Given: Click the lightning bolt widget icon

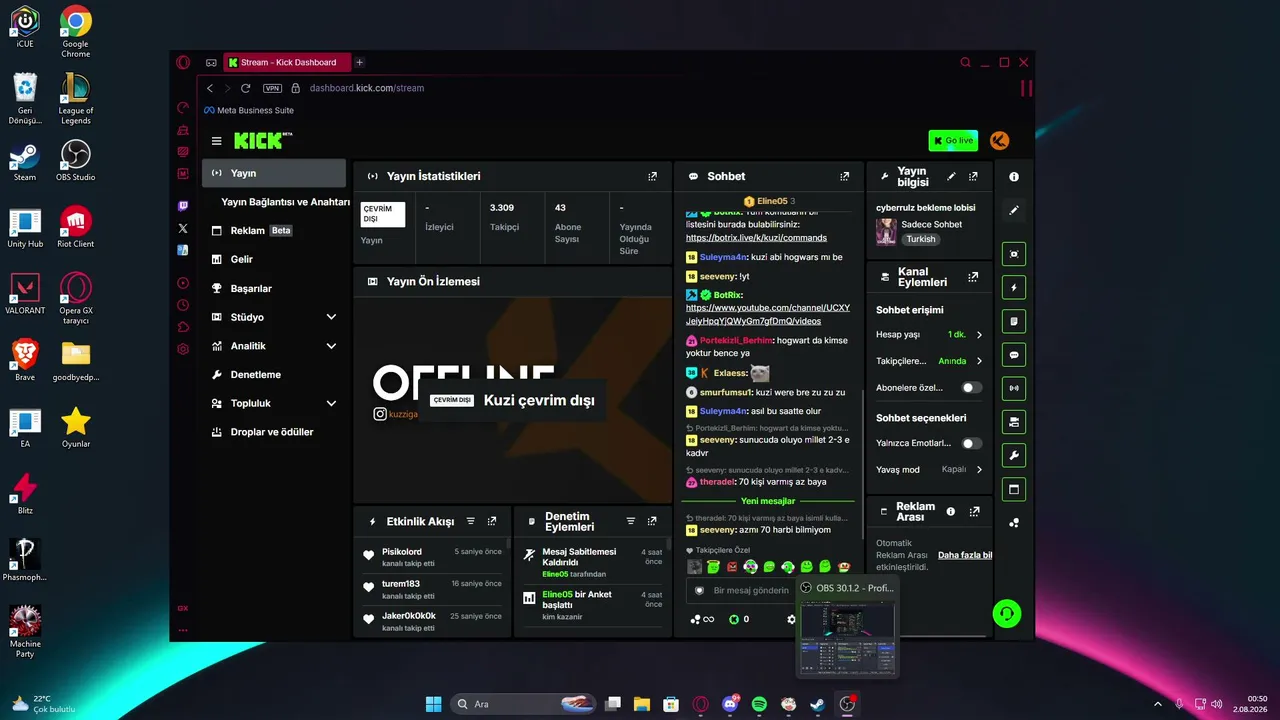Looking at the screenshot, I should coord(1014,288).
